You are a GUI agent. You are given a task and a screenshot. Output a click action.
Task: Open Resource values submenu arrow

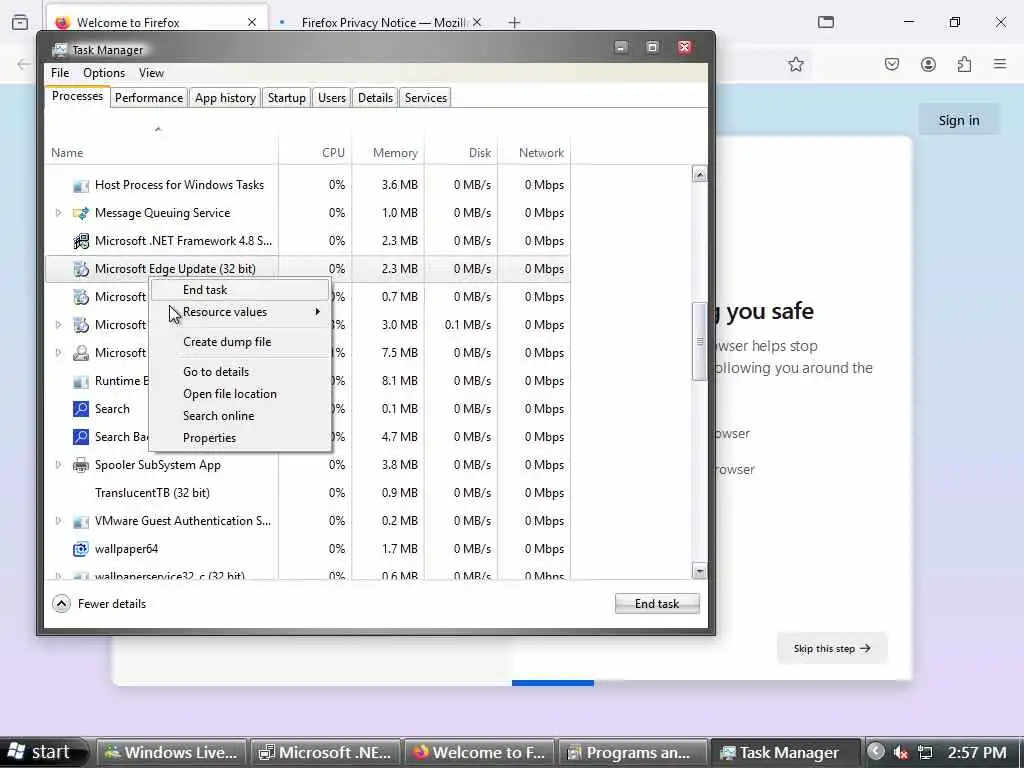[x=317, y=312]
